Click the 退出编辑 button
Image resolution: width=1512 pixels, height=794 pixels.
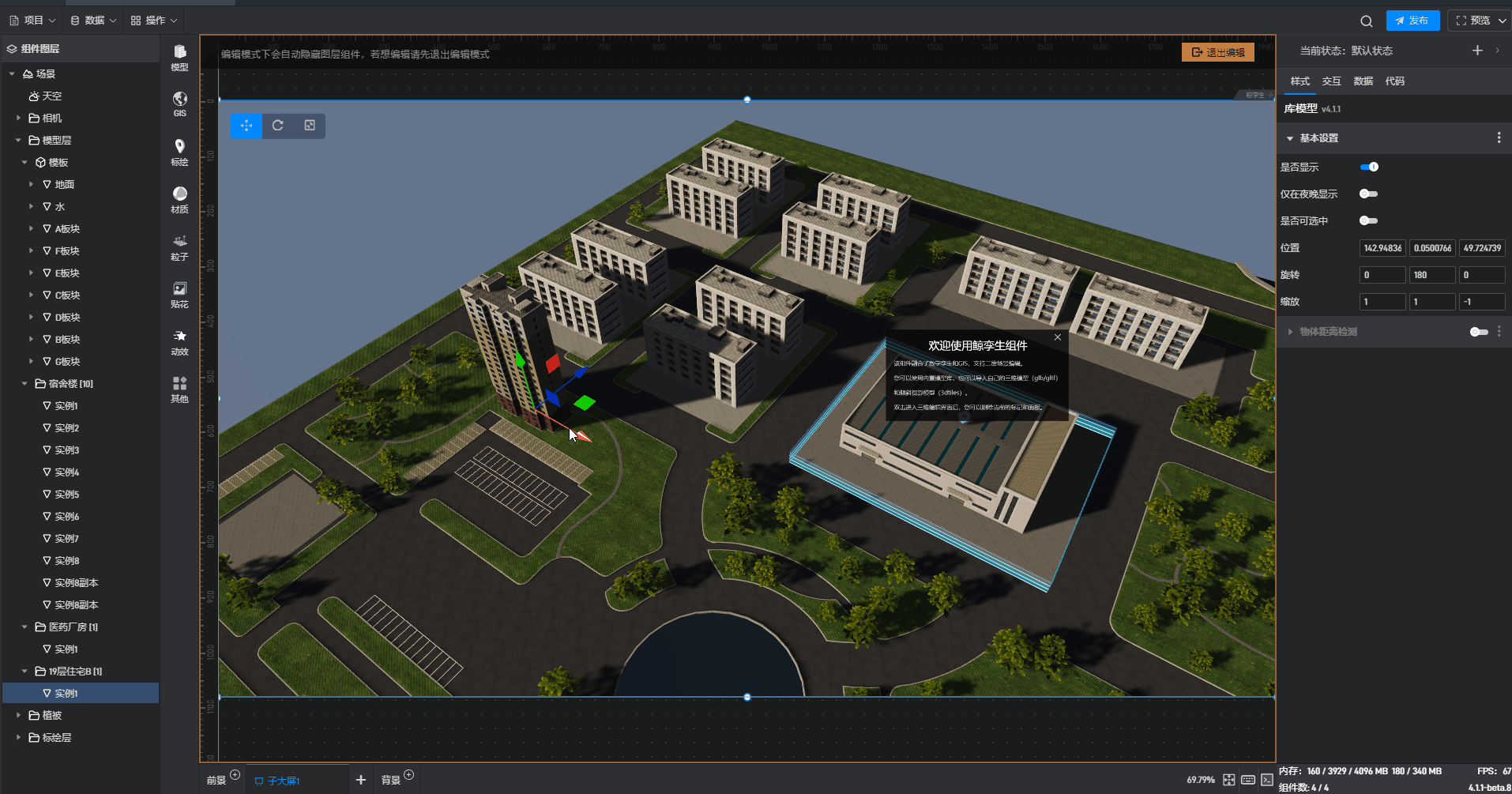tap(1217, 52)
